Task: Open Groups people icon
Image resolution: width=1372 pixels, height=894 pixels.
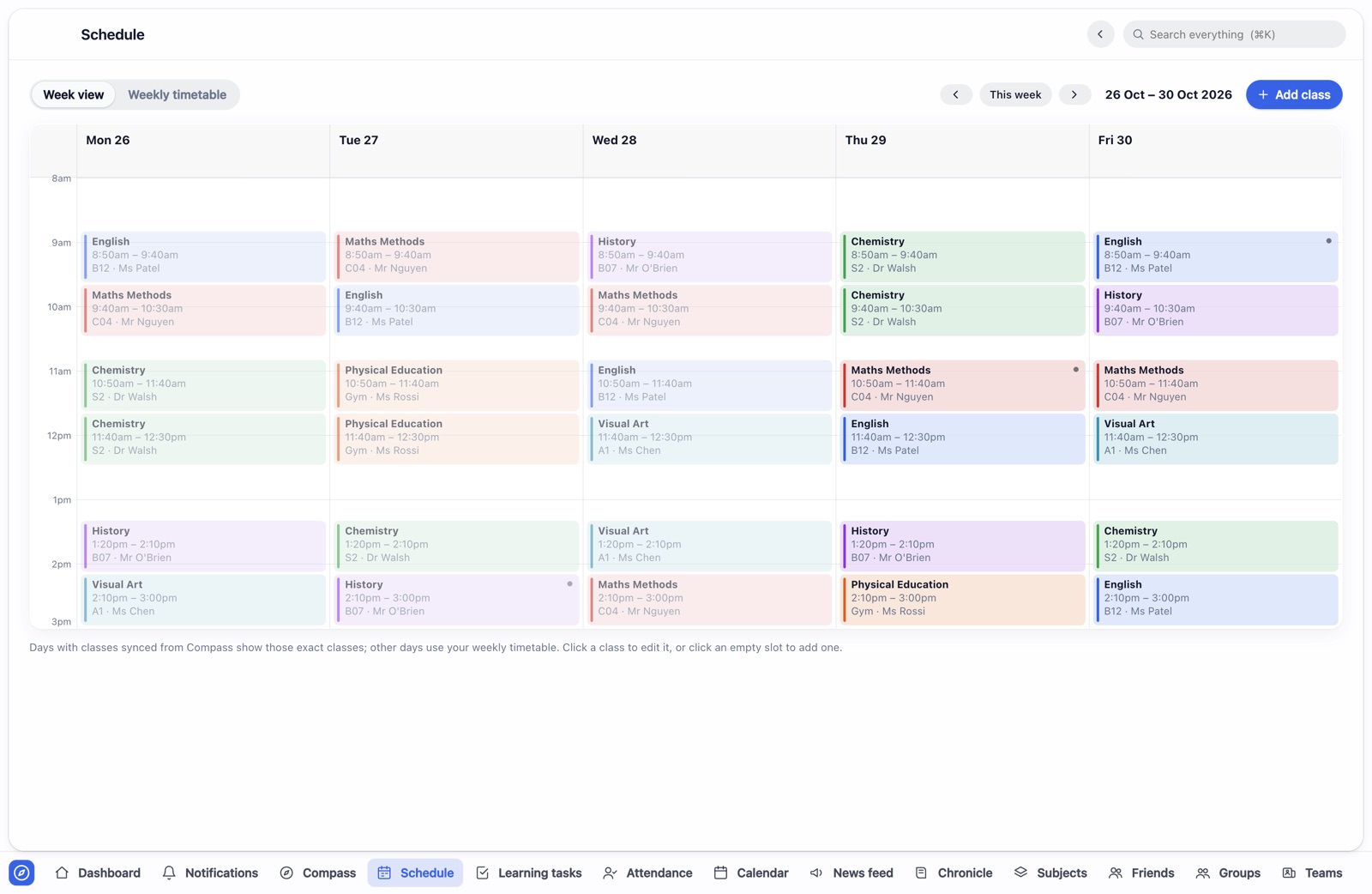Action: (x=1203, y=873)
